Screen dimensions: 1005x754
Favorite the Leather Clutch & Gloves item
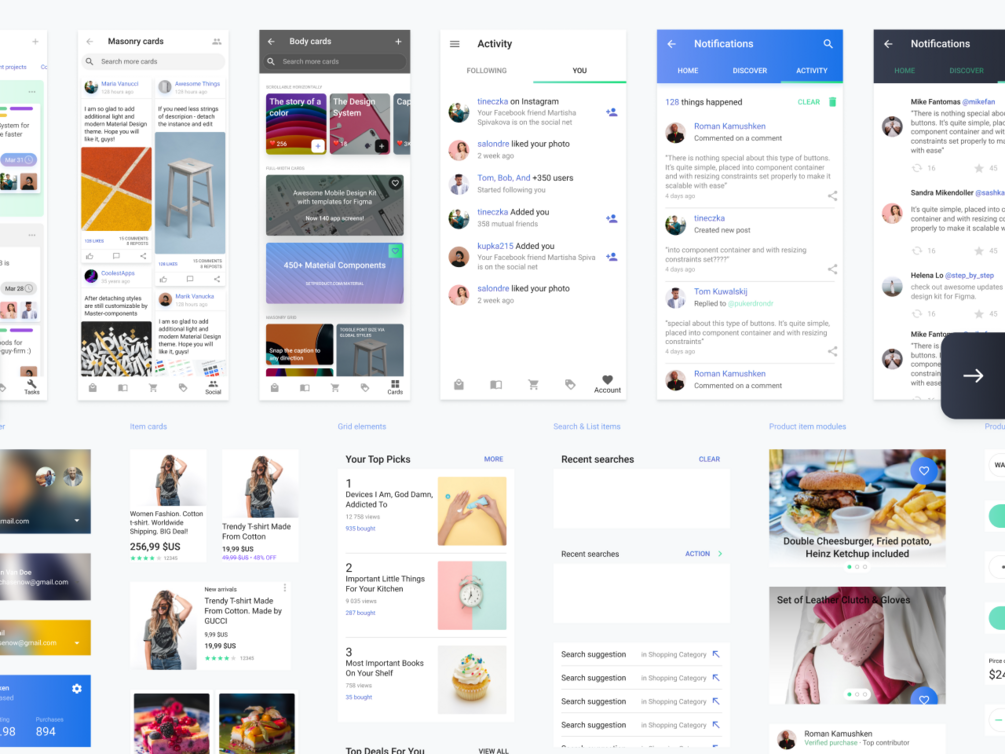pyautogui.click(x=924, y=698)
